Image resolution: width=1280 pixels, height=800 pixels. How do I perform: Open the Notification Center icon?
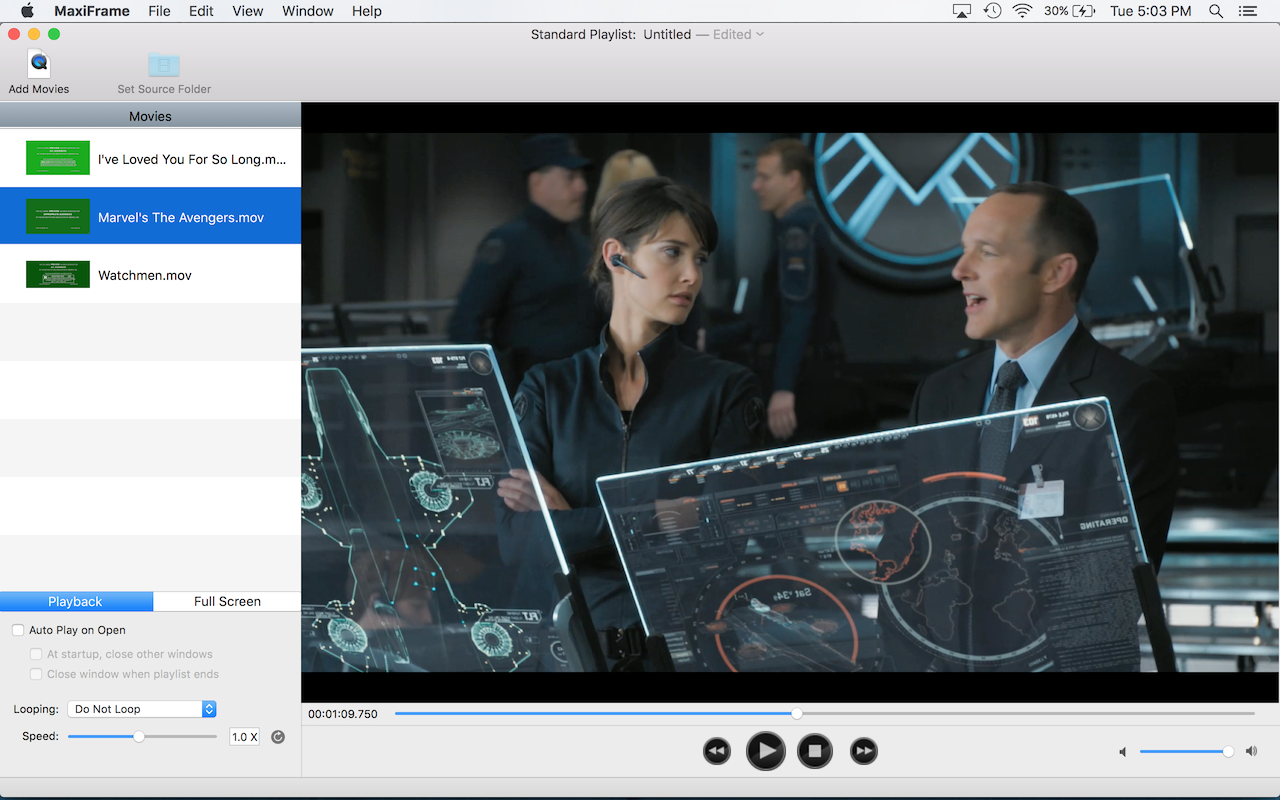1247,11
